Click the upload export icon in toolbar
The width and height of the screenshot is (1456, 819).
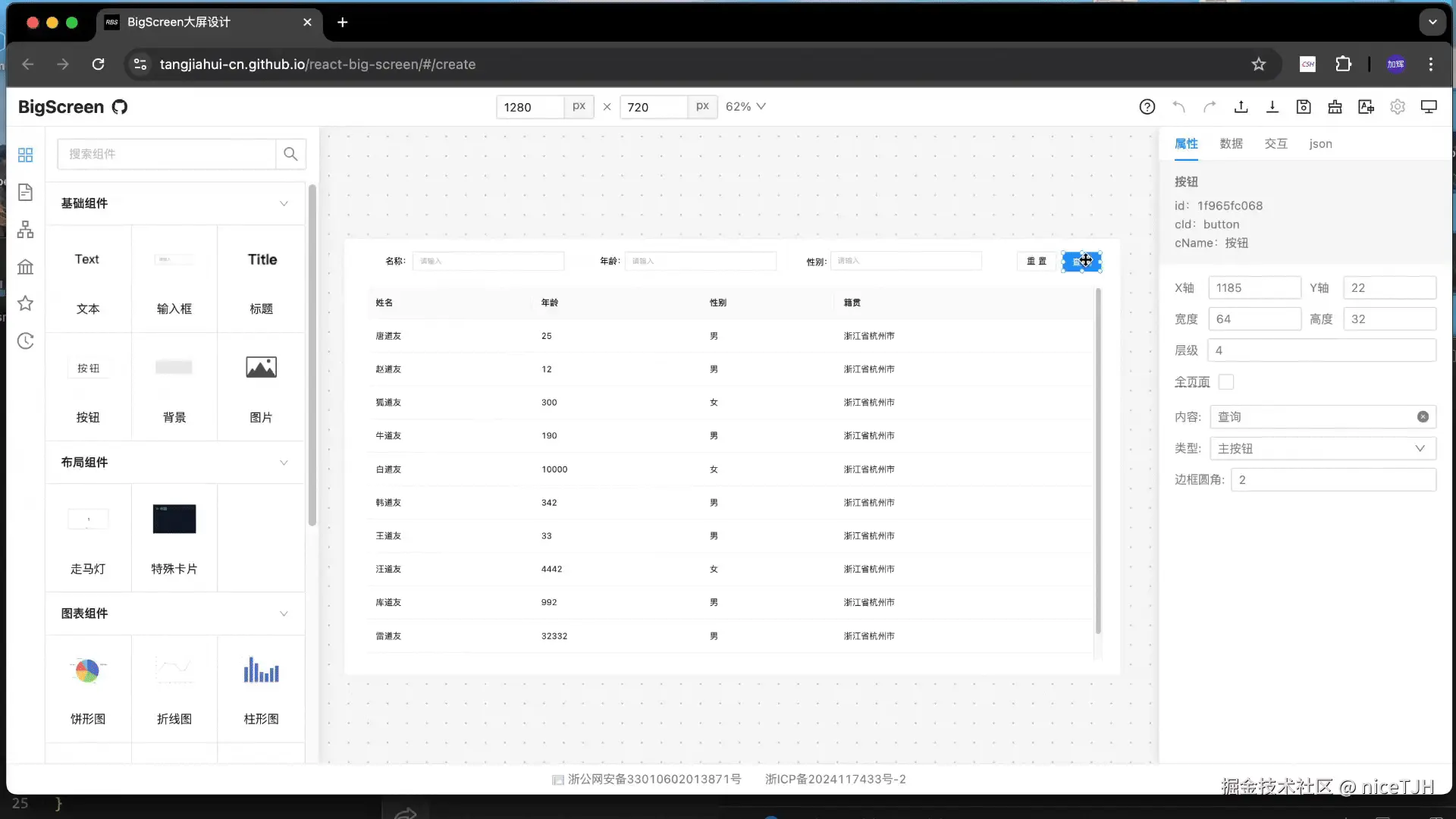pyautogui.click(x=1241, y=107)
